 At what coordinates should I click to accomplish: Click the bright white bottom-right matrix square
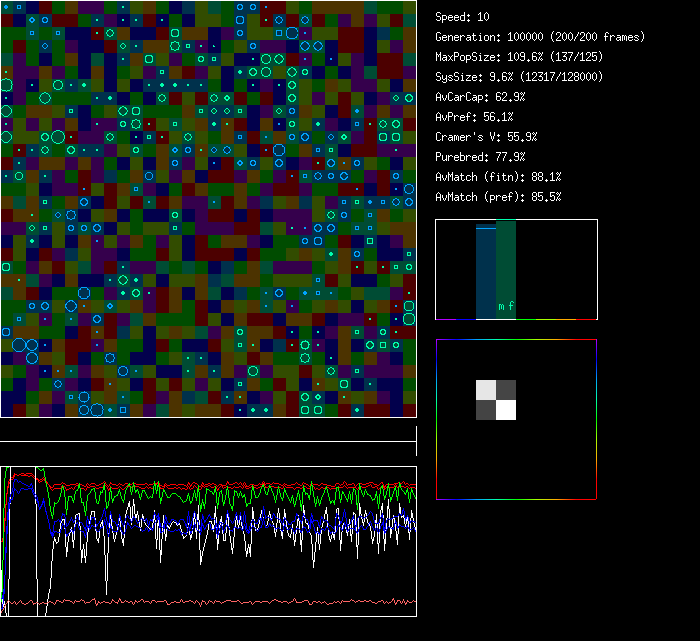pos(506,410)
